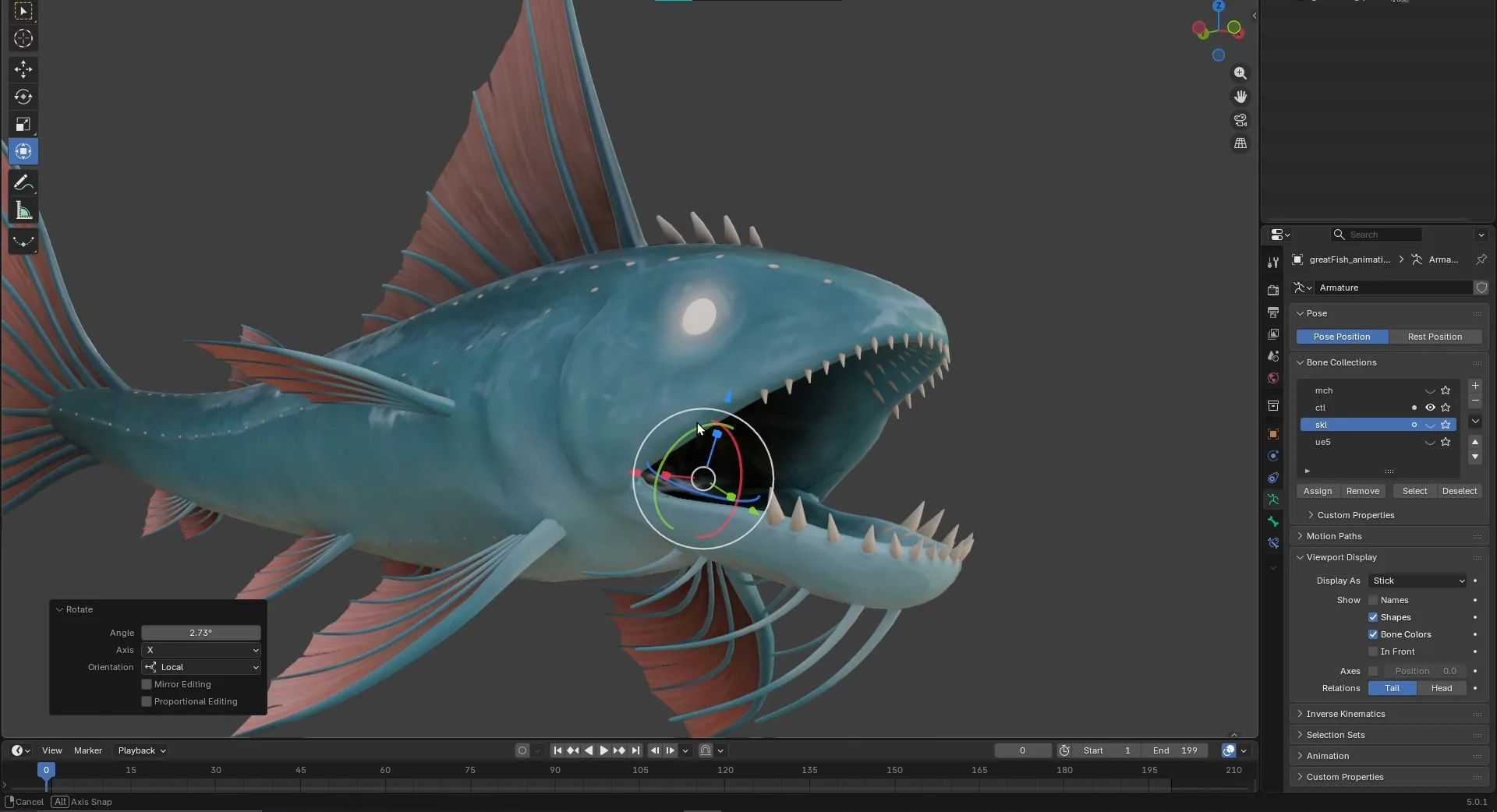Toggle the camera view icon
Screen dimensions: 1497x812
(1240, 120)
